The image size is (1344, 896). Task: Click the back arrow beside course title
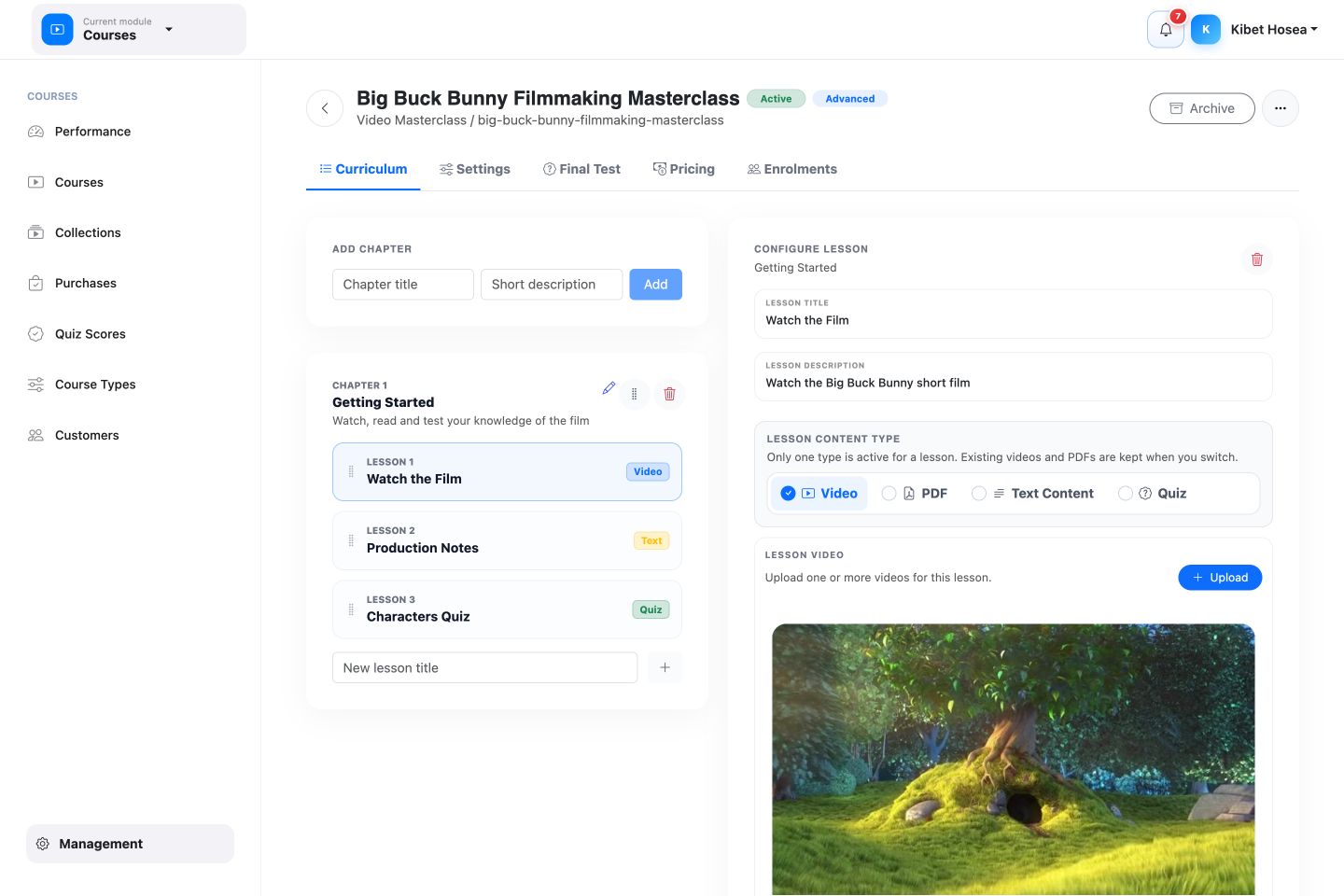click(325, 108)
